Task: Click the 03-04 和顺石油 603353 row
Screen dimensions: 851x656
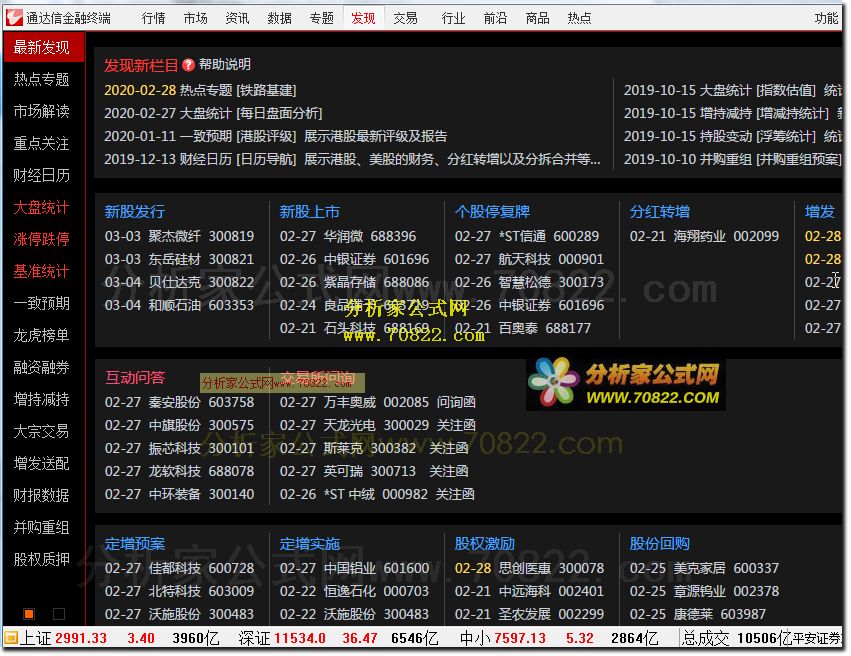Action: tap(179, 305)
